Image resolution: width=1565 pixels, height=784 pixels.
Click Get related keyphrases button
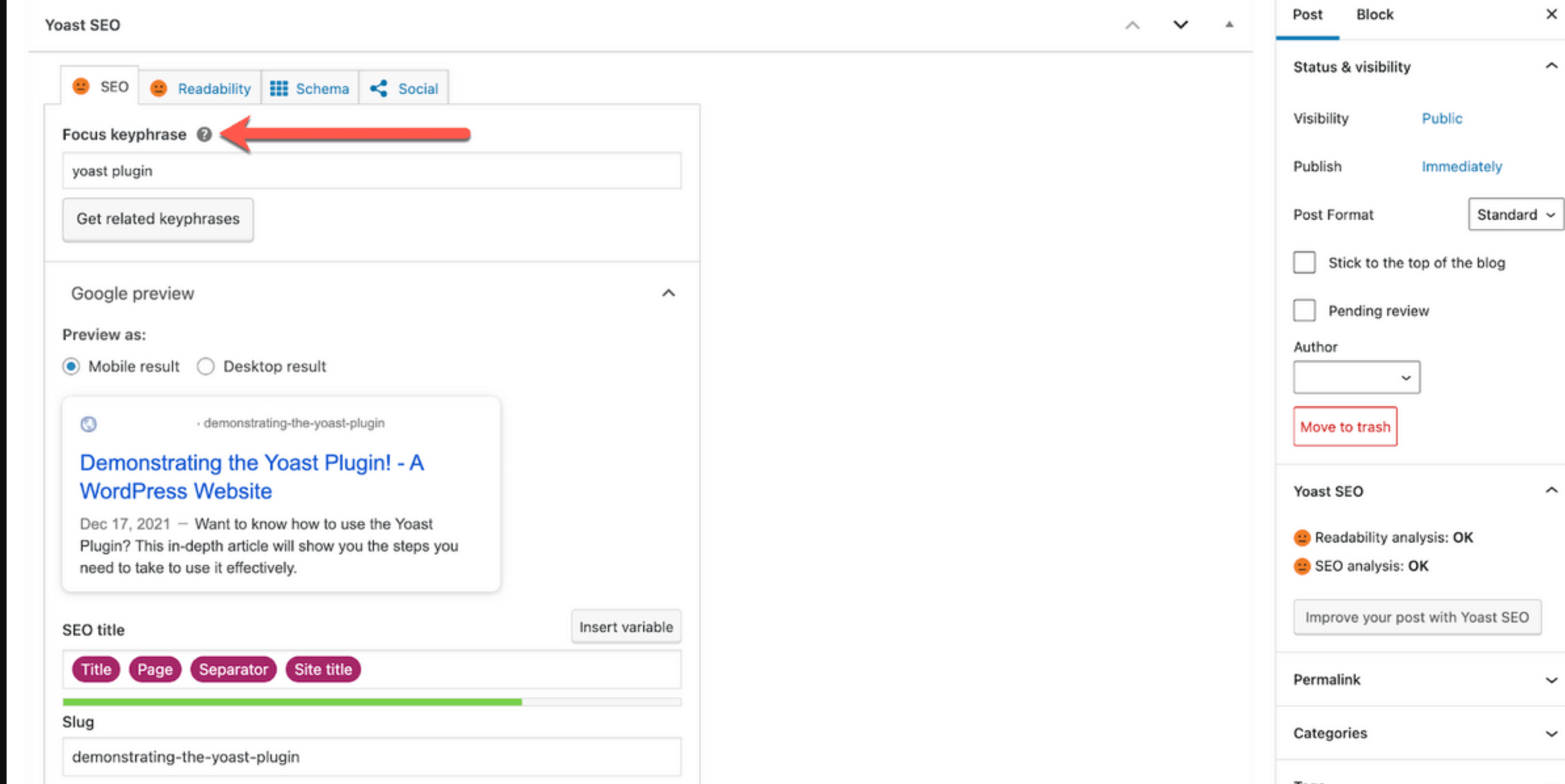[158, 219]
